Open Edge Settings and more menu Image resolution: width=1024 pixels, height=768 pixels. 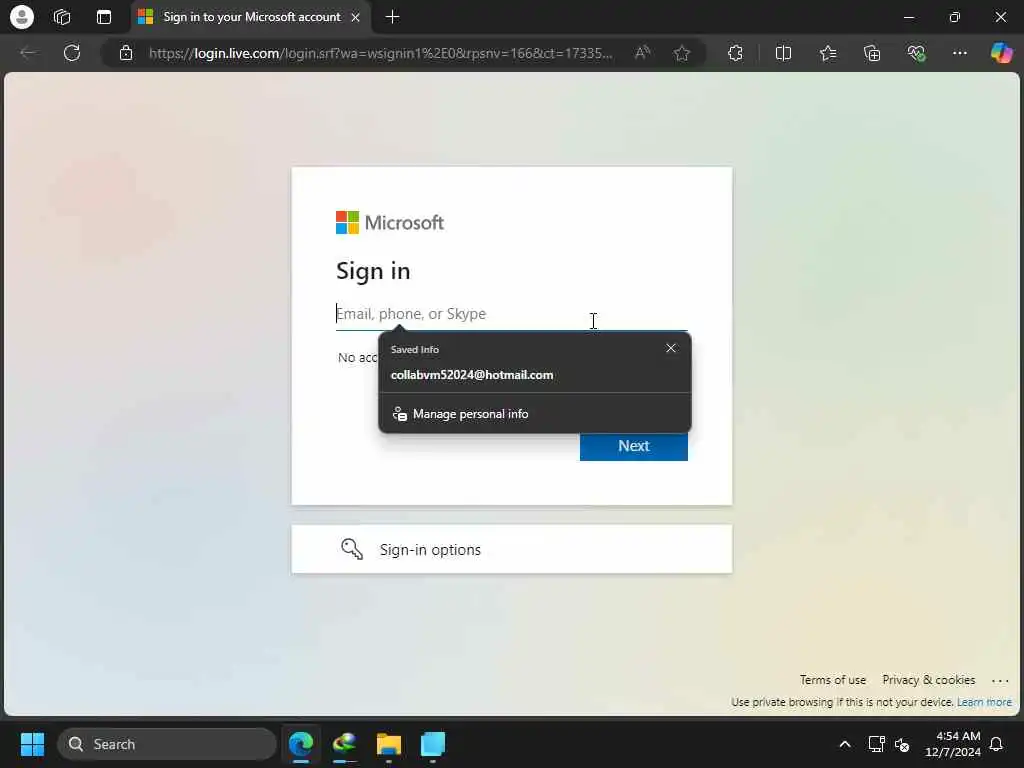pyautogui.click(x=959, y=53)
